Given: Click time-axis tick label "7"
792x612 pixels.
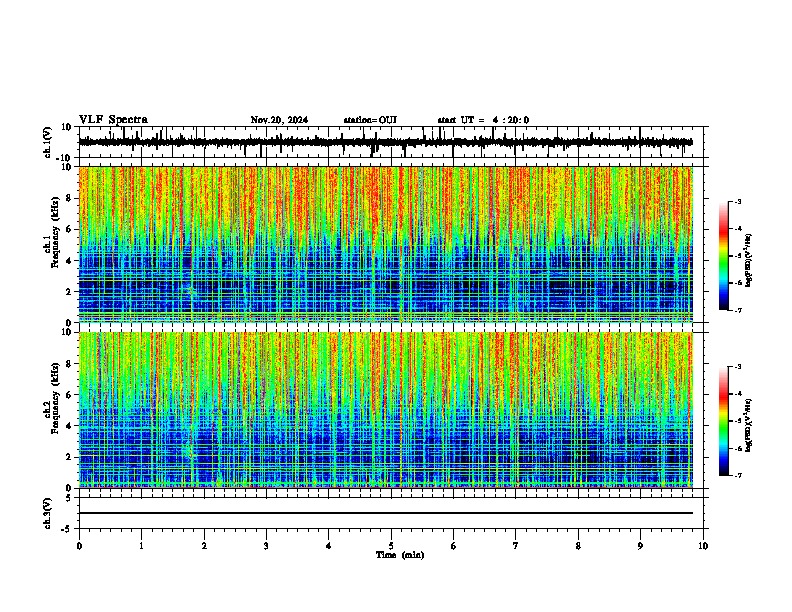Looking at the screenshot, I should point(516,546).
